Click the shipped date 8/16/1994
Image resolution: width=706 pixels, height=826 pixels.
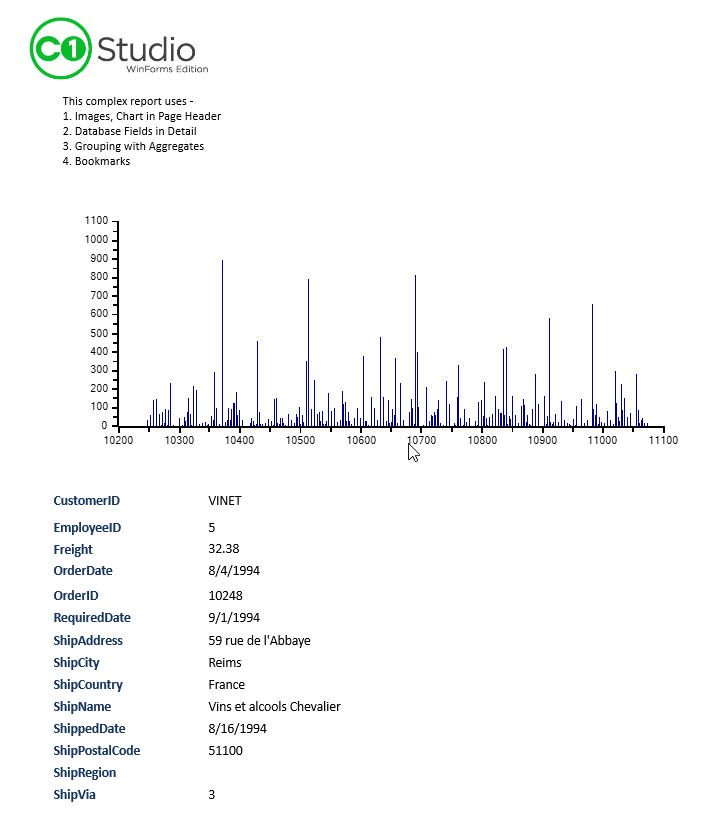click(238, 729)
